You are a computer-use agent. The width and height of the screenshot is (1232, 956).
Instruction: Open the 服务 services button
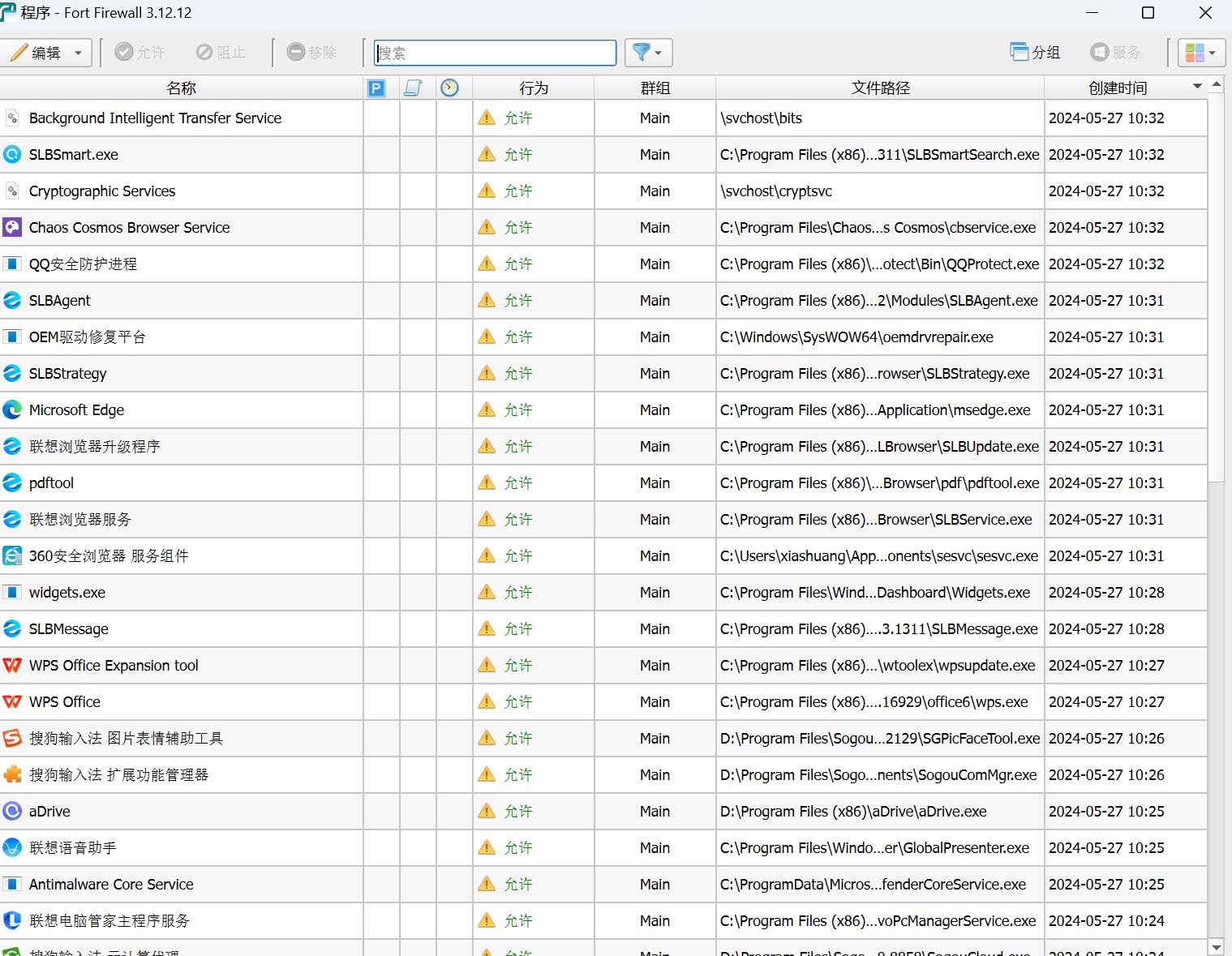tap(1116, 53)
